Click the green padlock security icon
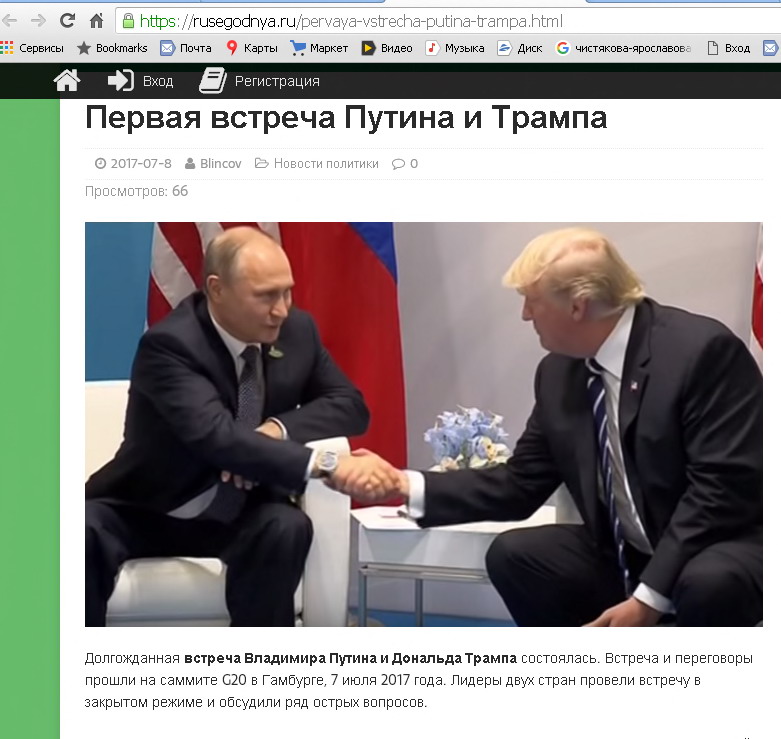 (x=129, y=21)
